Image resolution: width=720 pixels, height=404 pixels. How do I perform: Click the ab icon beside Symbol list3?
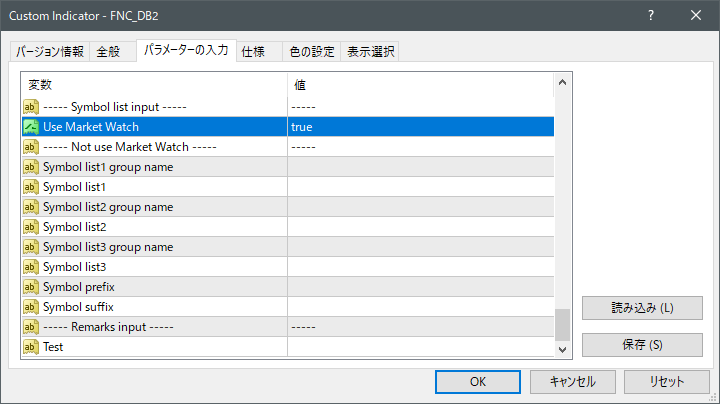31,267
